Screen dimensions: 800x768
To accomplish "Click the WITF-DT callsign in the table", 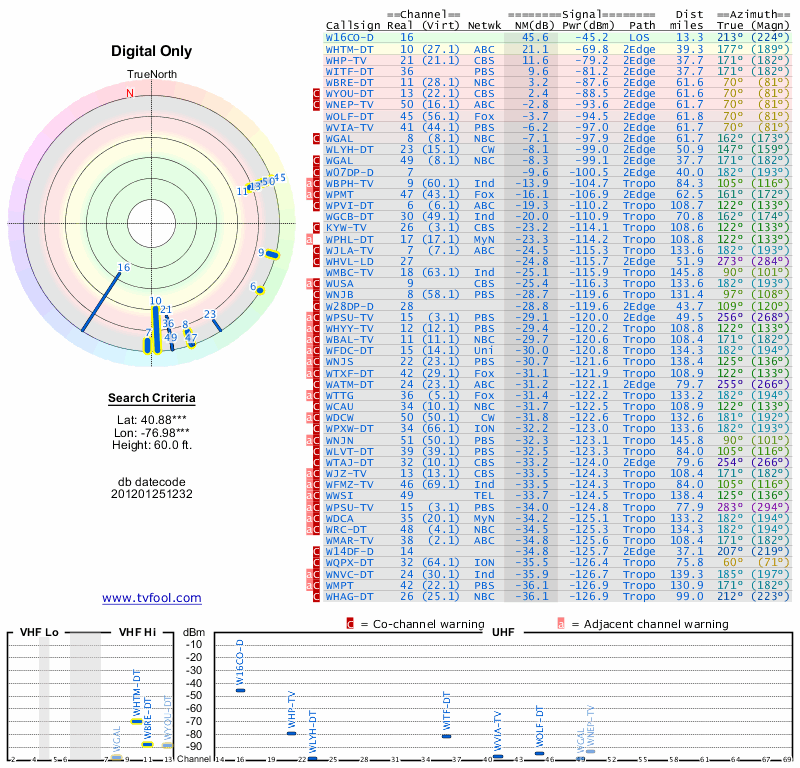I will pos(350,71).
